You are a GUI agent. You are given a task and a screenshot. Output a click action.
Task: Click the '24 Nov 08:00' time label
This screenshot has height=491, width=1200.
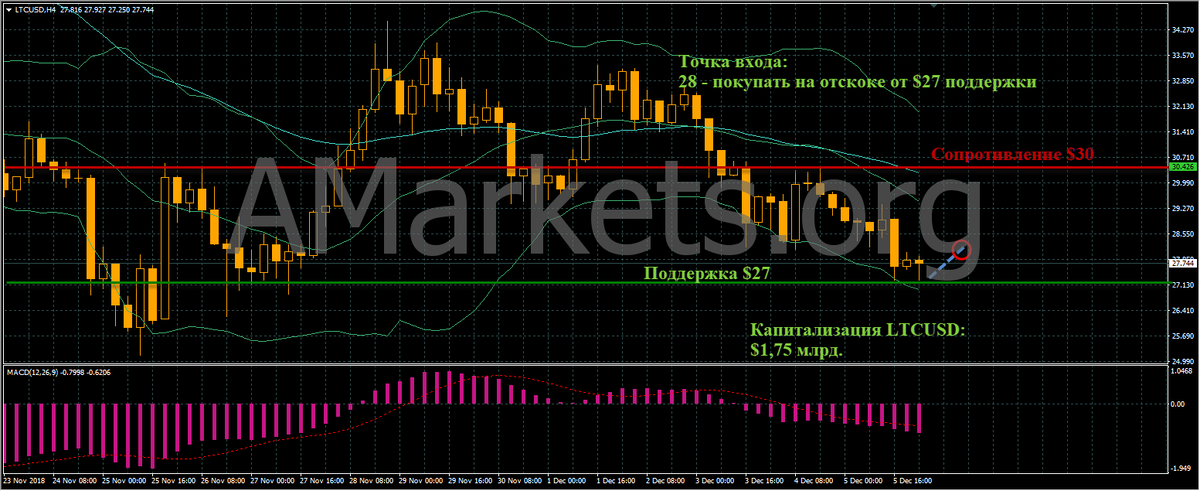coord(73,480)
